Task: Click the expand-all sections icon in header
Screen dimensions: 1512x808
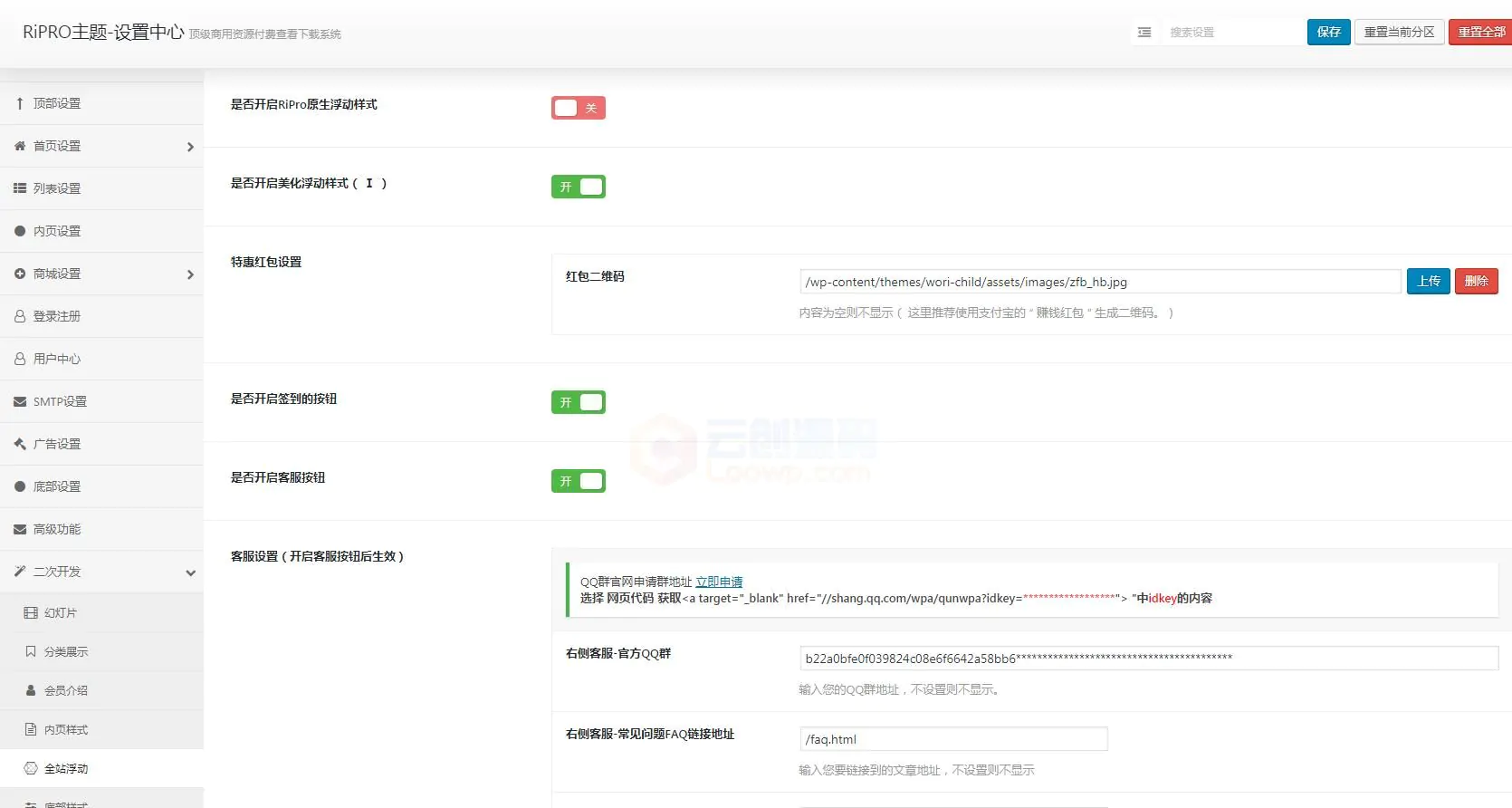Action: coord(1144,32)
